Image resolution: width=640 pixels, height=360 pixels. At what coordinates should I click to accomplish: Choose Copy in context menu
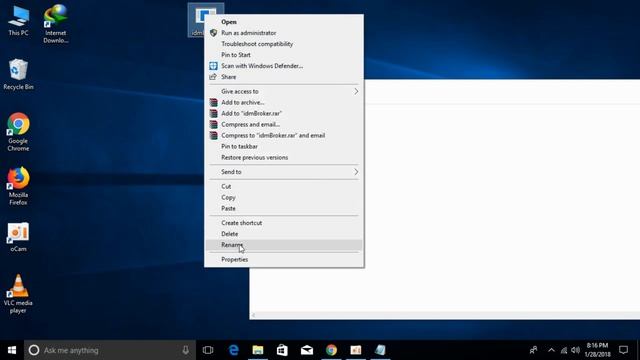[x=283, y=198]
